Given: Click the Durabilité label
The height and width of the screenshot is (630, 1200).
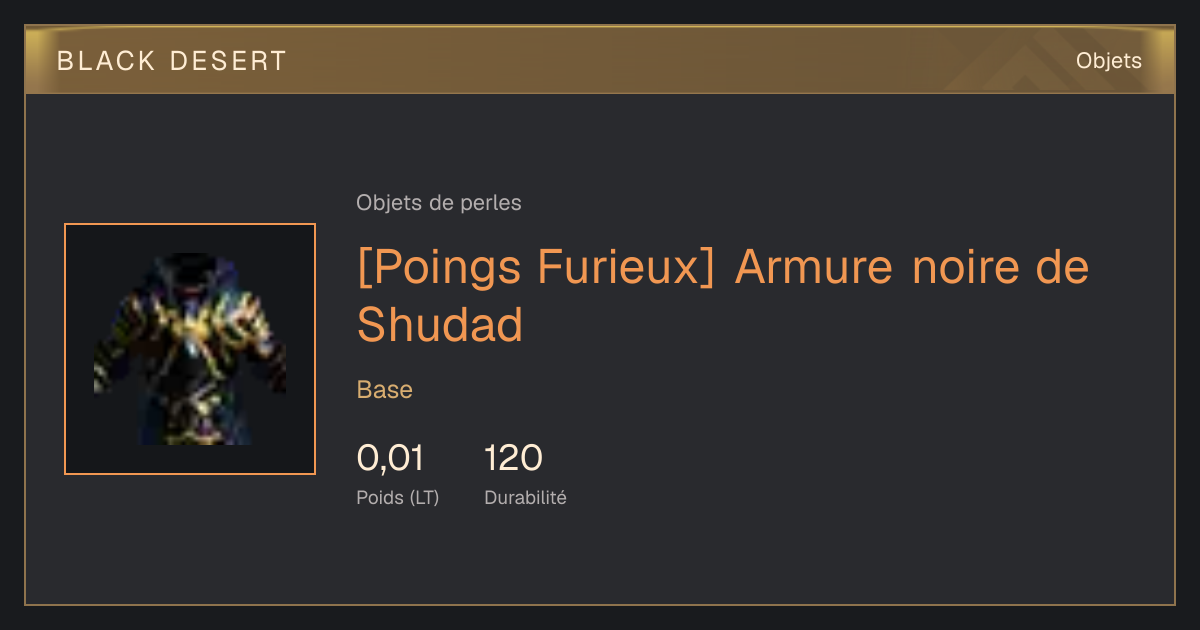Looking at the screenshot, I should (525, 497).
